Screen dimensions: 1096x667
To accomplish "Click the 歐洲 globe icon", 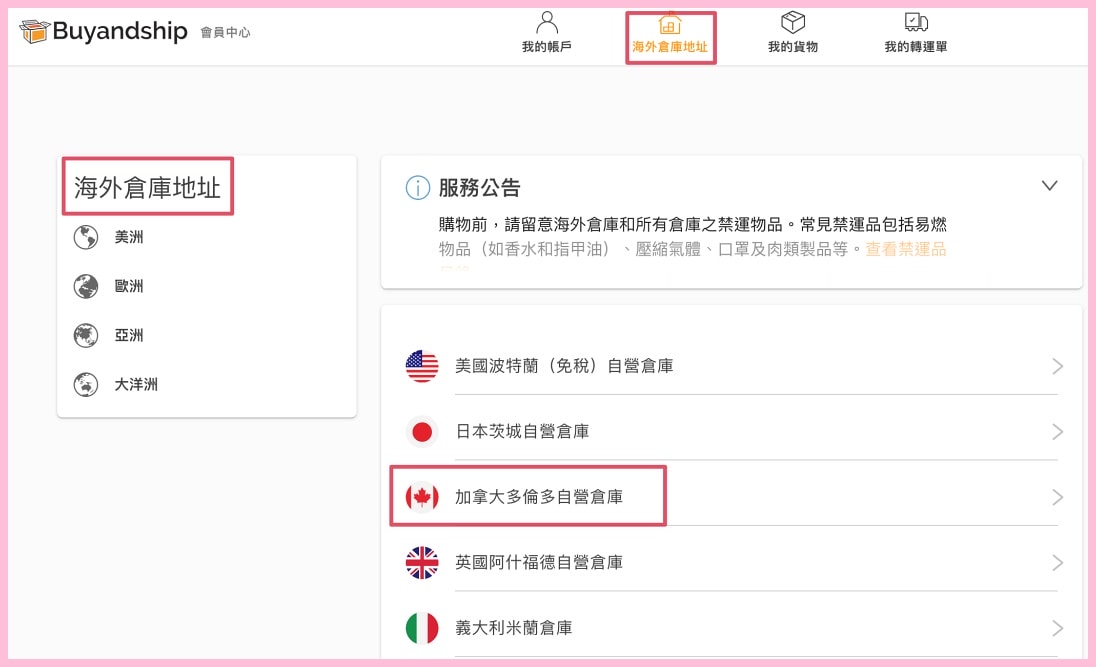I will 85,287.
